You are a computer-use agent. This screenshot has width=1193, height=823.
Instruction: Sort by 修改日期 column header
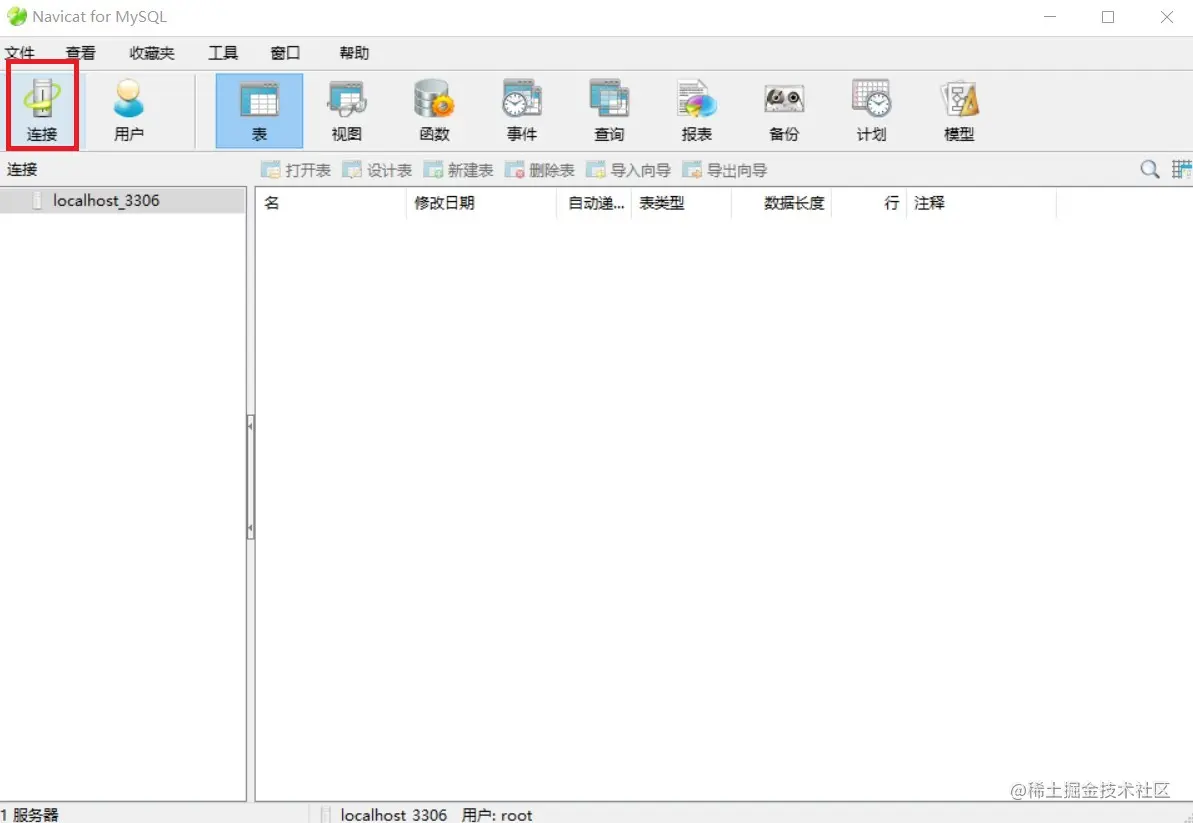point(482,203)
